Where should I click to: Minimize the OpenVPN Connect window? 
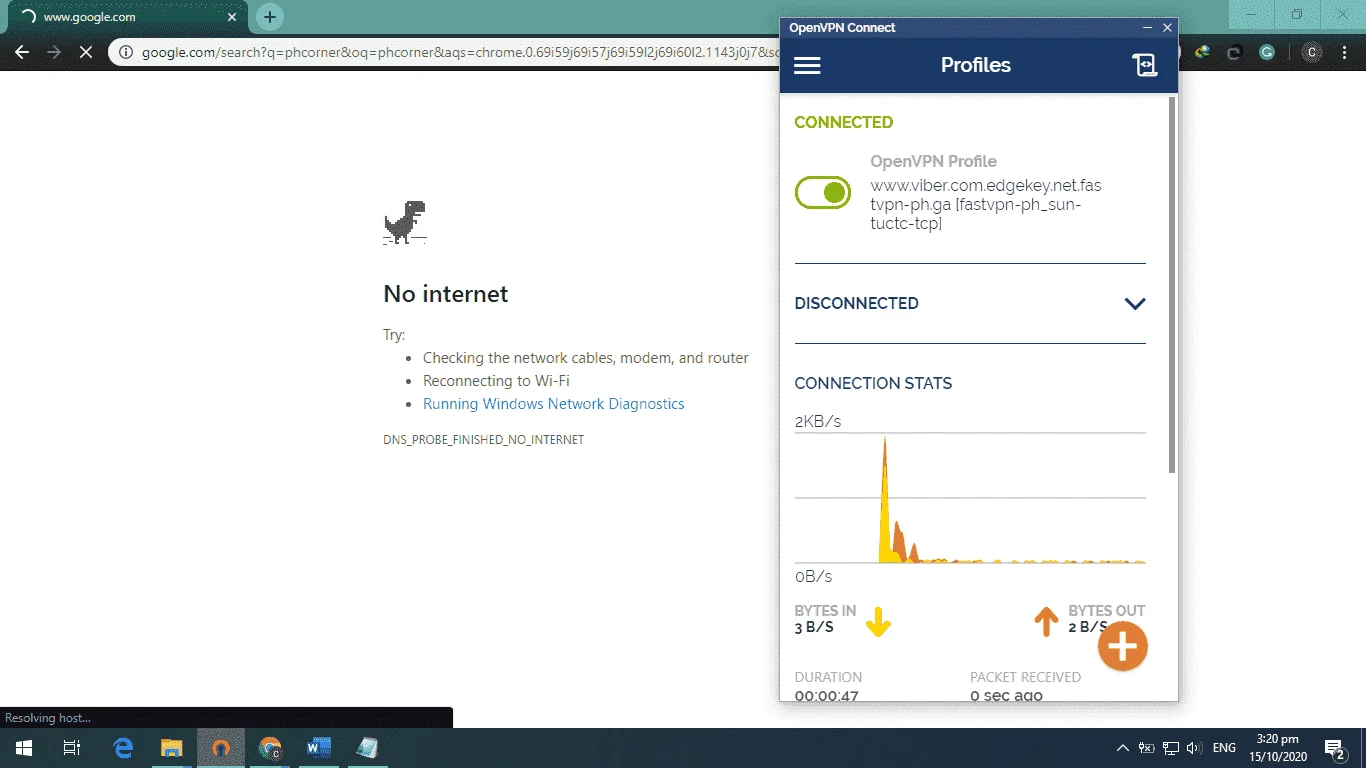(1147, 28)
